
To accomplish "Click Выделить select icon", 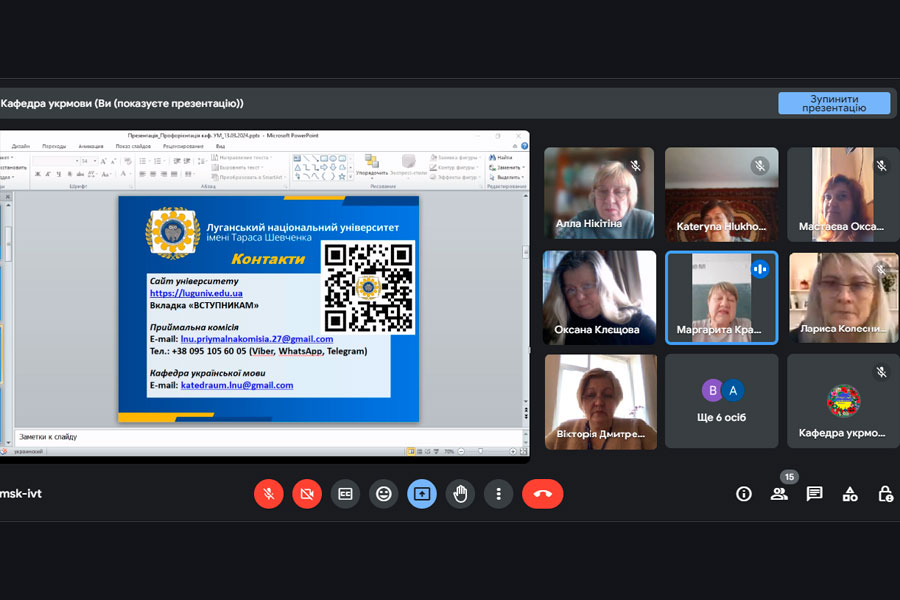I will (x=507, y=177).
